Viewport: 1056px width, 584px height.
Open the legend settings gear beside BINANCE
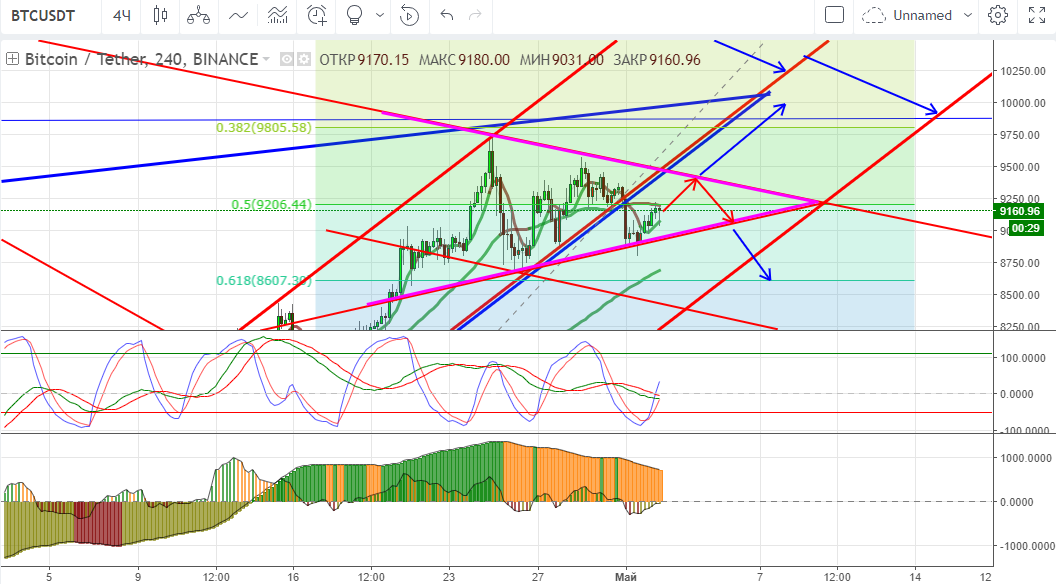click(302, 60)
